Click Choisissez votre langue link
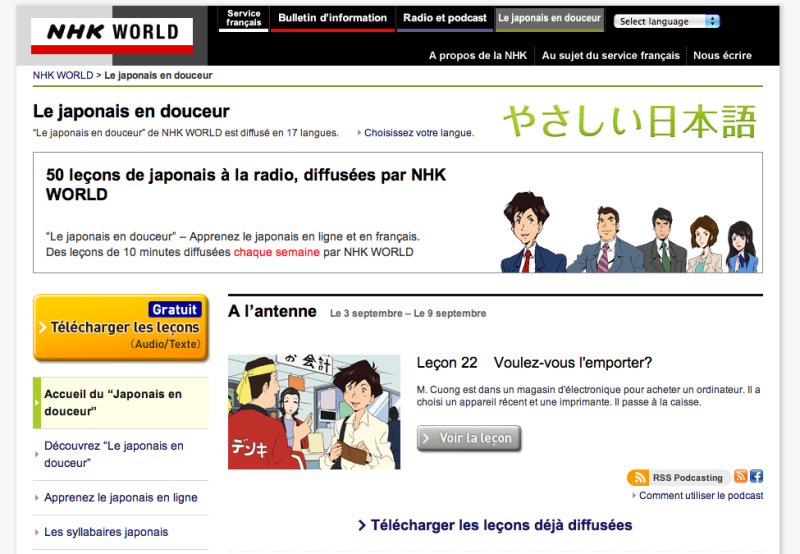Screen dimensions: 800x554 (418, 132)
